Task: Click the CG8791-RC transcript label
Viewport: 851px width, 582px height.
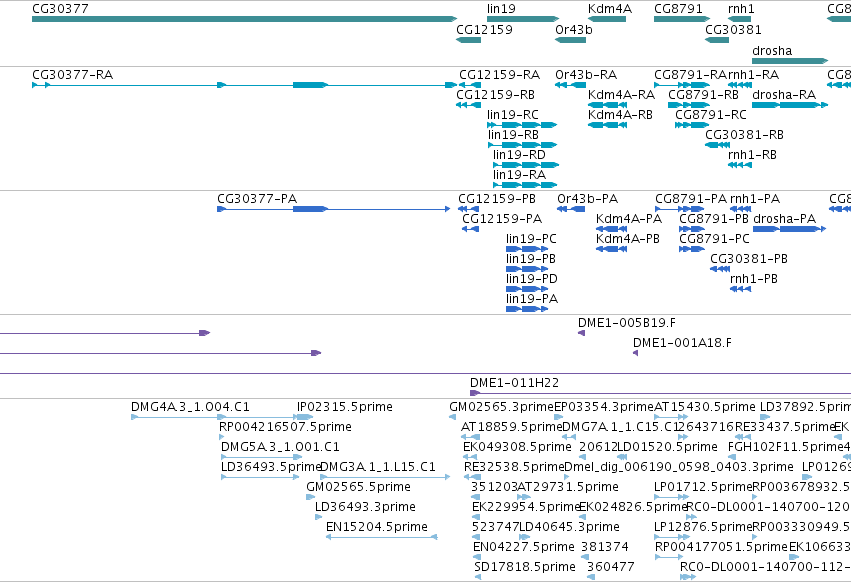Action: (711, 115)
